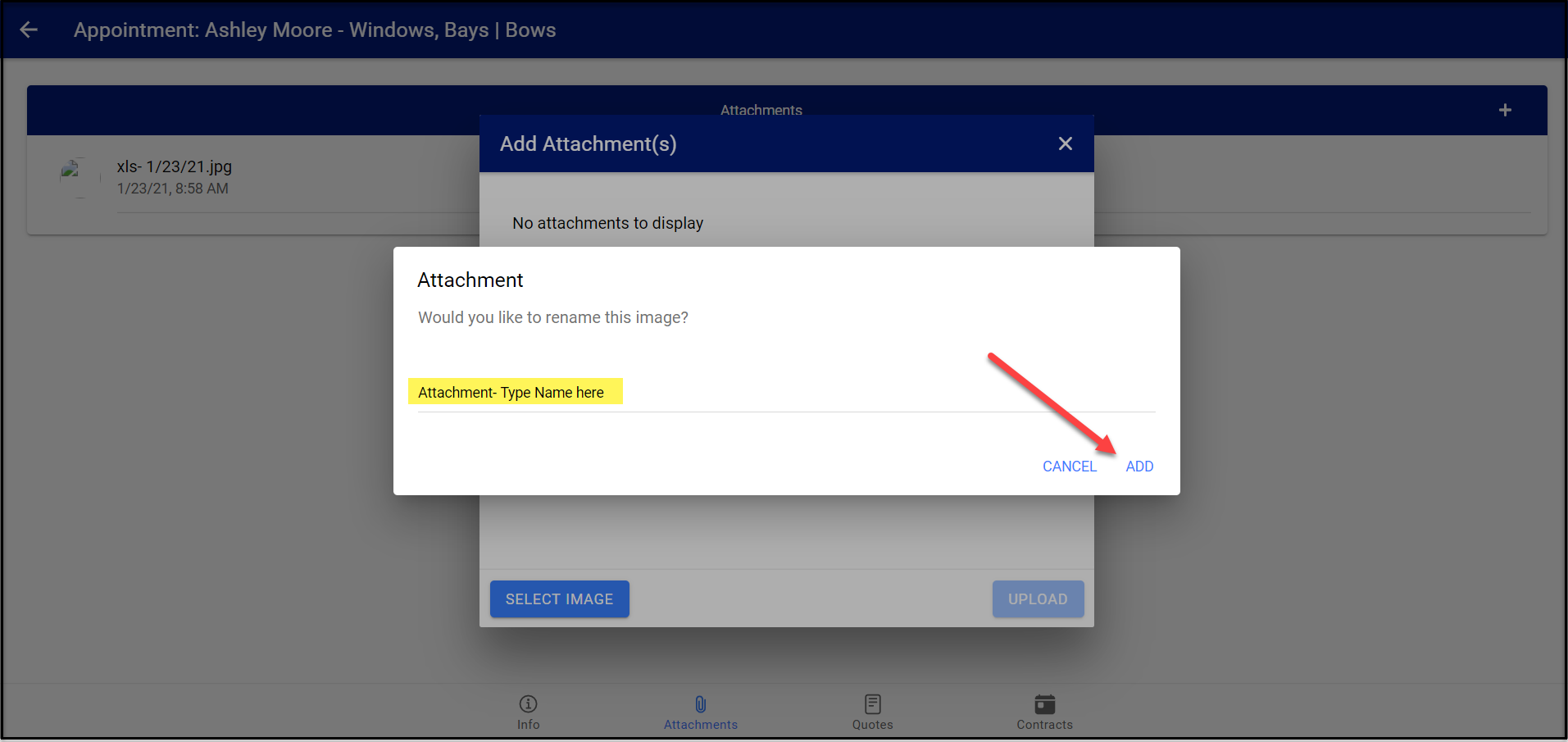Click "Would you like to rename this image?"

pyautogui.click(x=553, y=317)
